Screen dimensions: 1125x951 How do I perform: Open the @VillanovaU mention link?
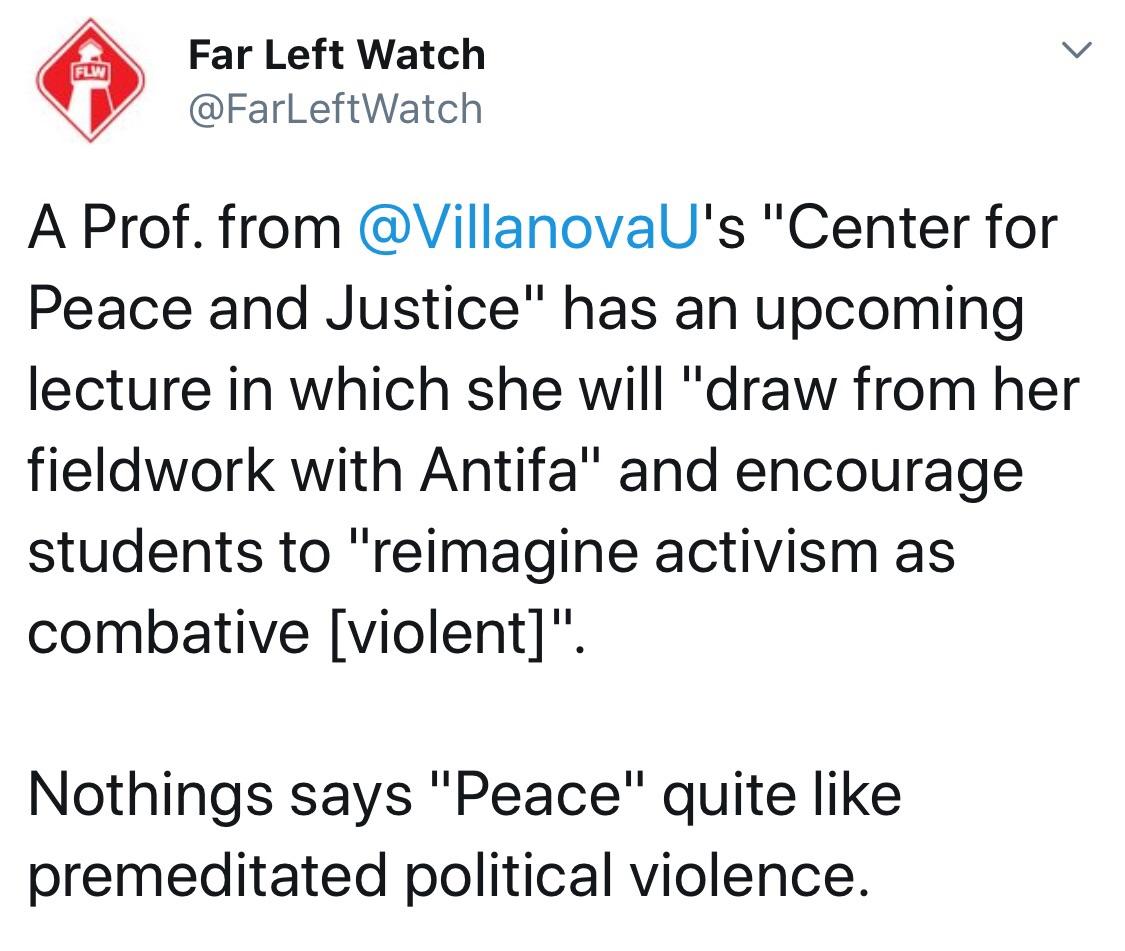tap(528, 228)
